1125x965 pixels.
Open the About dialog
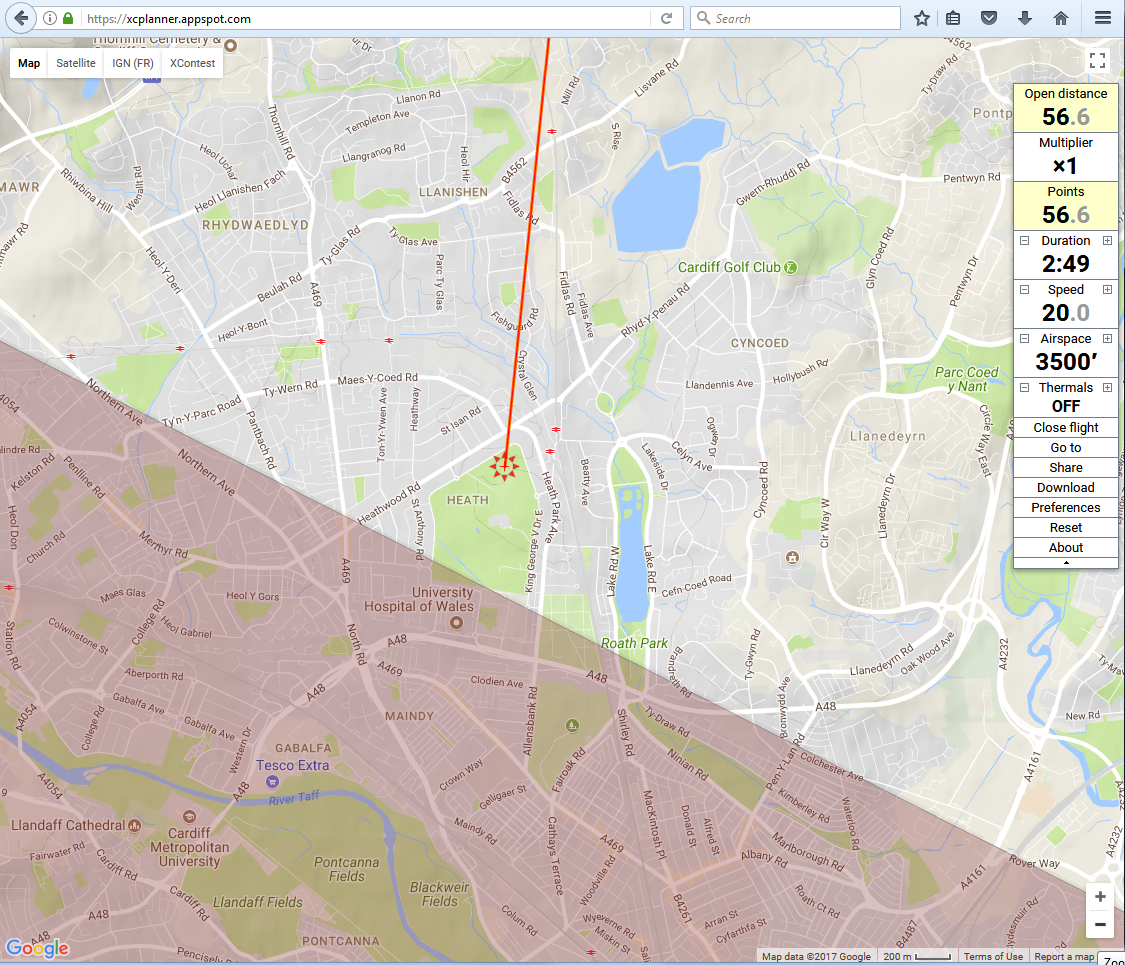click(1065, 548)
